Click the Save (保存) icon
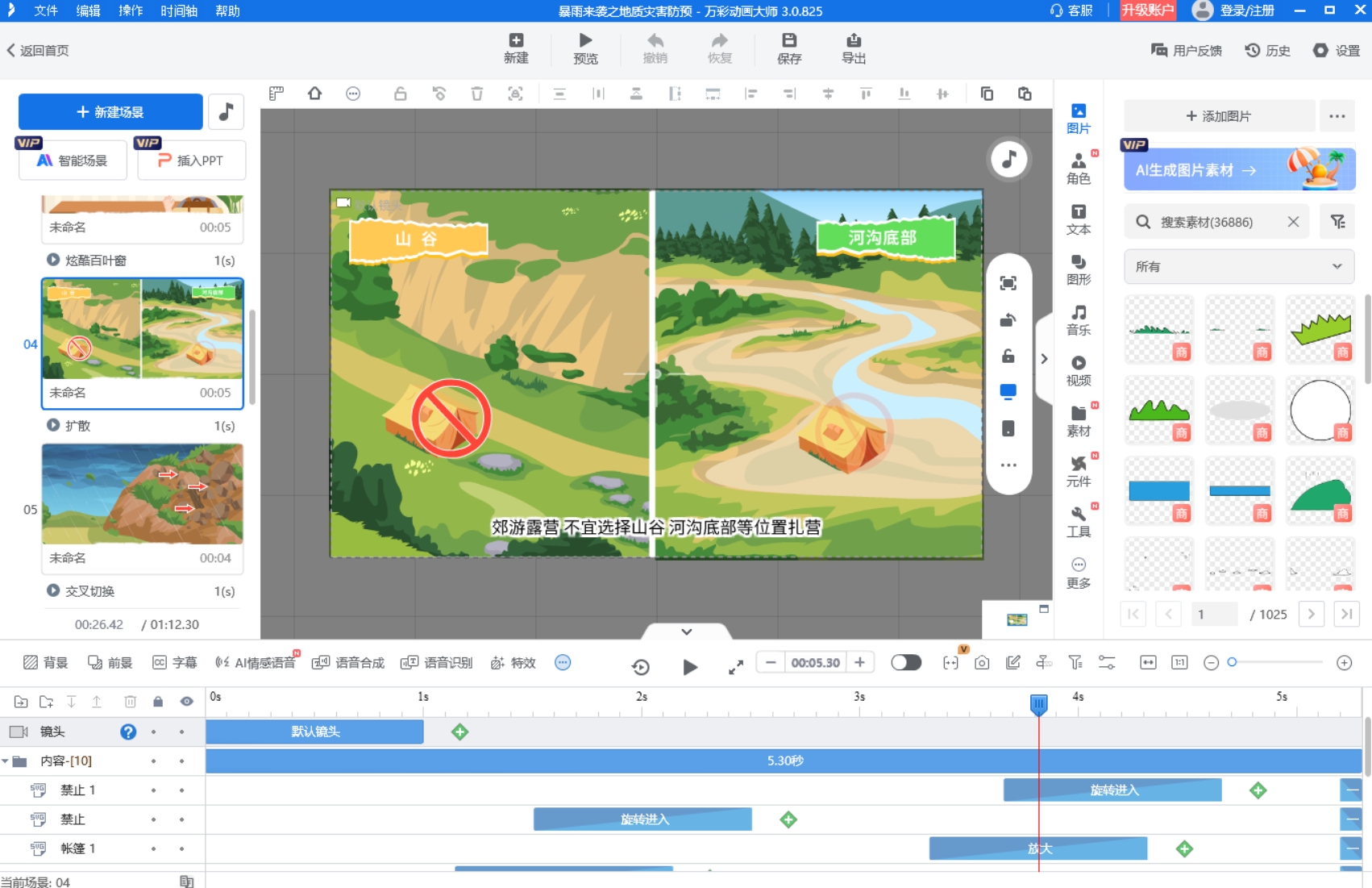 tap(788, 48)
